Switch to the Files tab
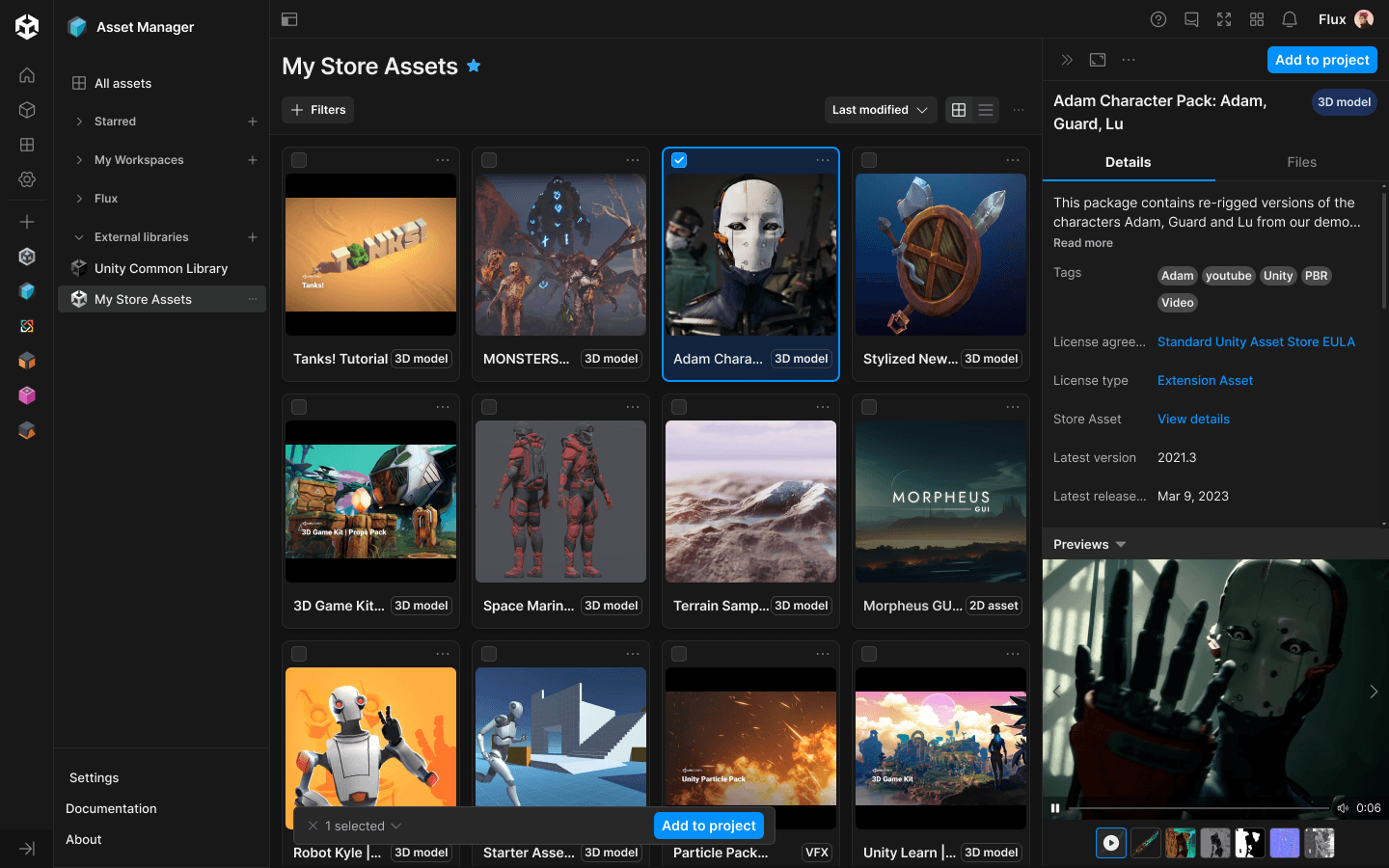The height and width of the screenshot is (868, 1389). 1301,162
